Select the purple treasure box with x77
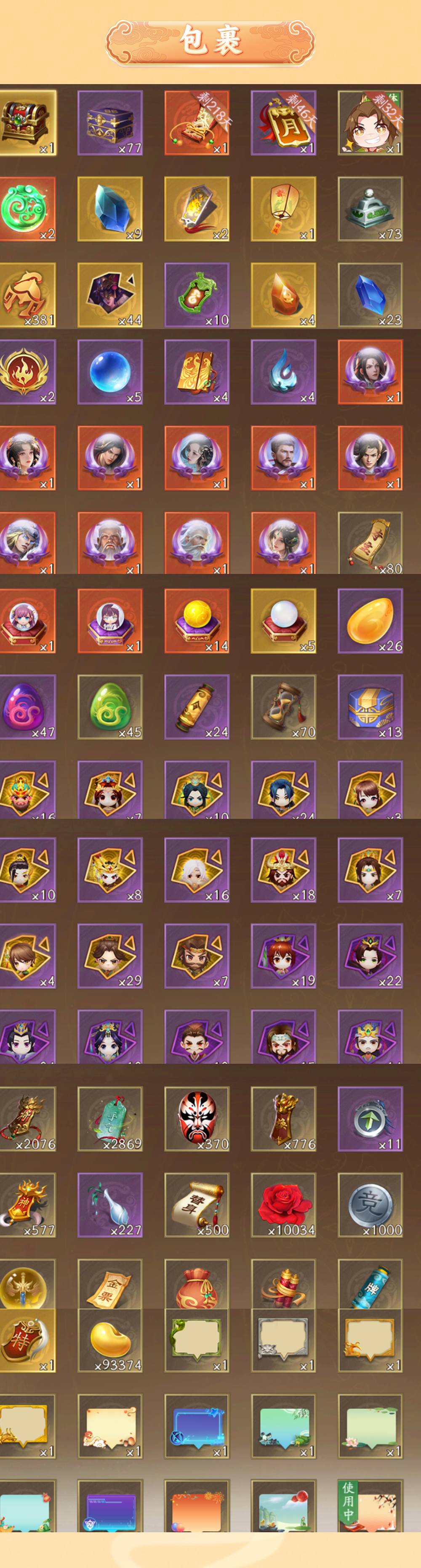 click(x=110, y=123)
